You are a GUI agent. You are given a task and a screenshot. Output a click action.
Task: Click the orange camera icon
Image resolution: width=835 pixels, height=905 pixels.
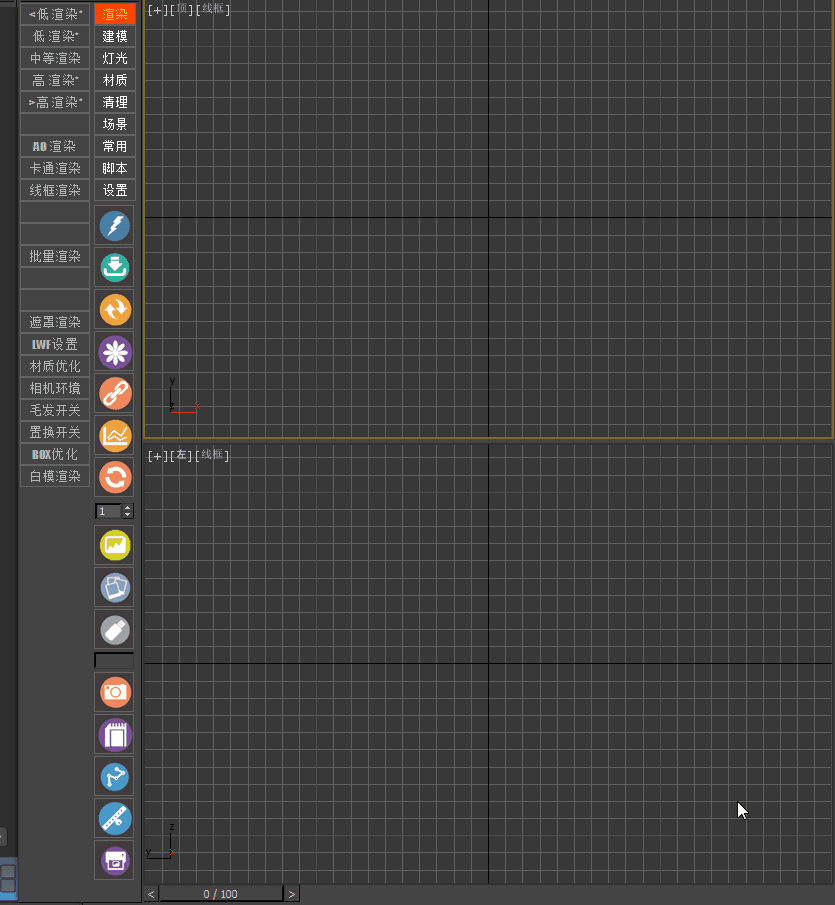coord(114,692)
